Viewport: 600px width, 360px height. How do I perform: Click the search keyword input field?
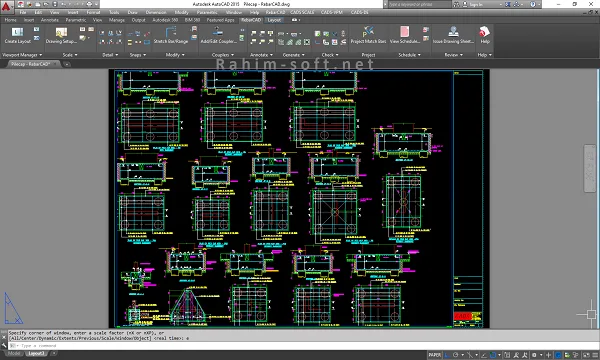point(420,4)
